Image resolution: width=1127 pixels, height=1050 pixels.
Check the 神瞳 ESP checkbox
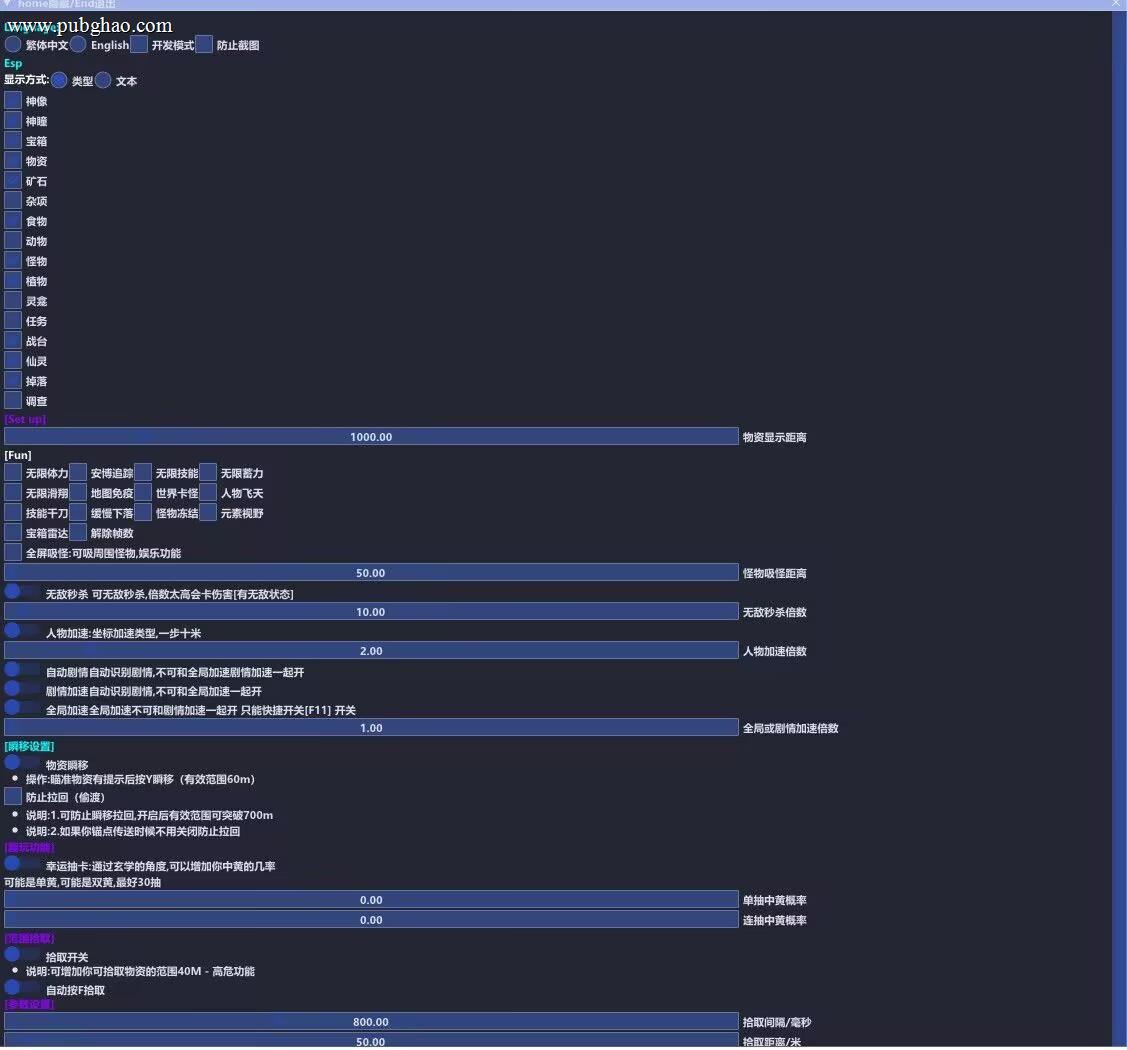pyautogui.click(x=13, y=120)
